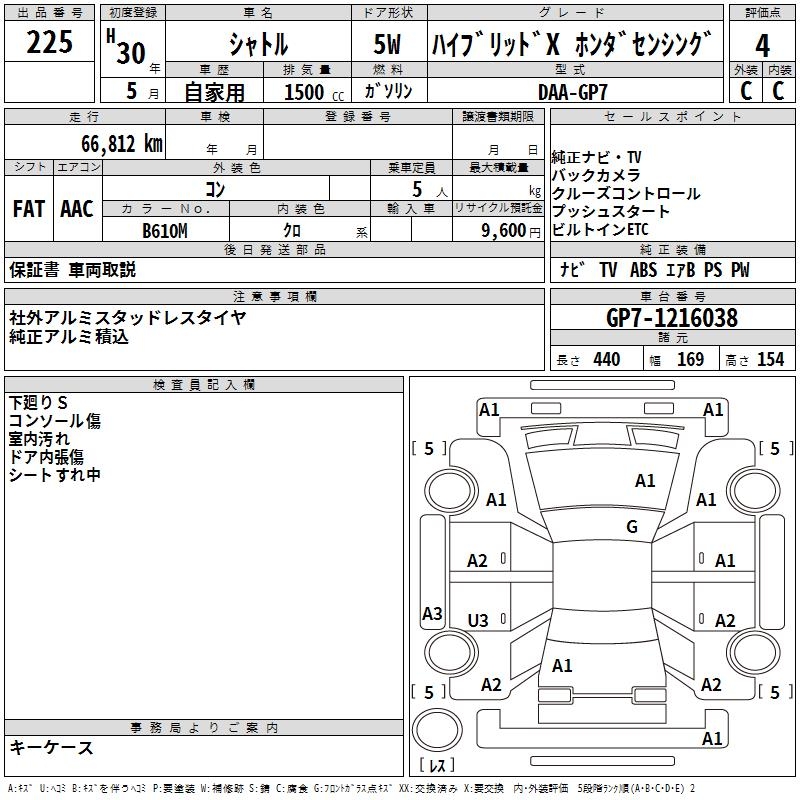Select the G windshield chip marker
This screenshot has width=800, height=800.
click(x=632, y=527)
